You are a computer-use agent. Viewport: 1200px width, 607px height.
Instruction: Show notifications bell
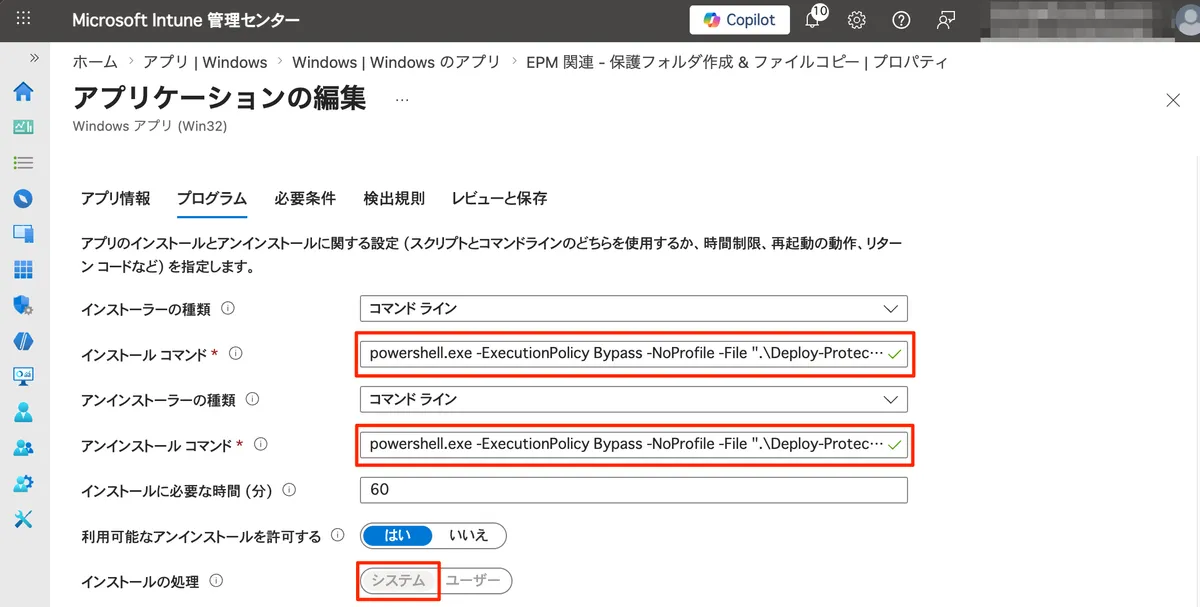pyautogui.click(x=814, y=20)
